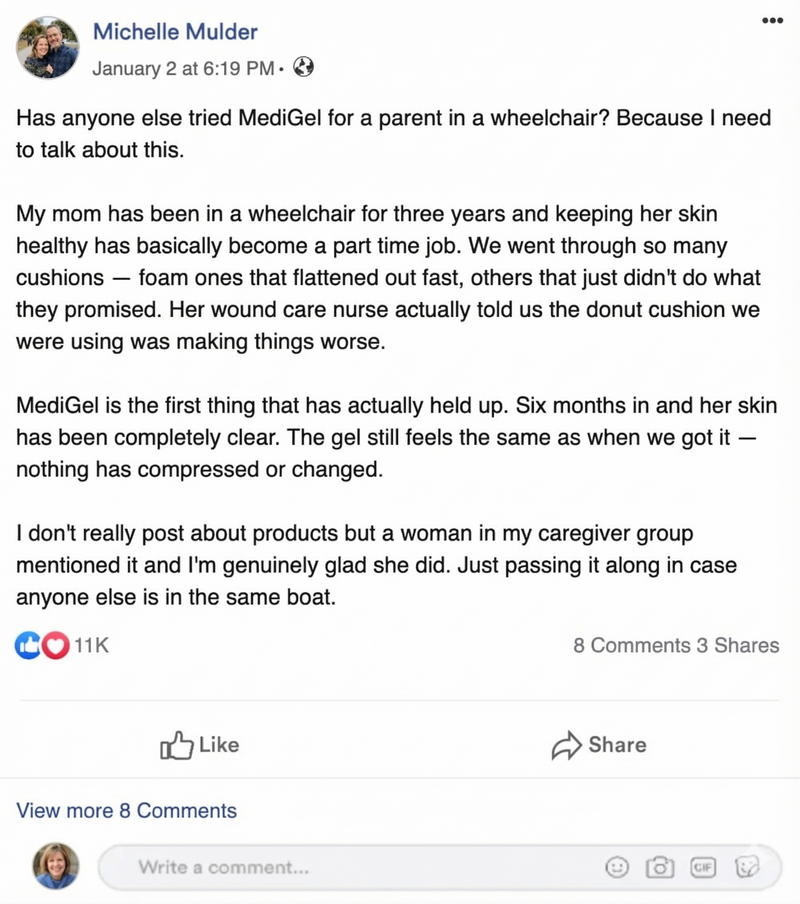
Task: Show the 11K reactions count
Action: (91, 646)
